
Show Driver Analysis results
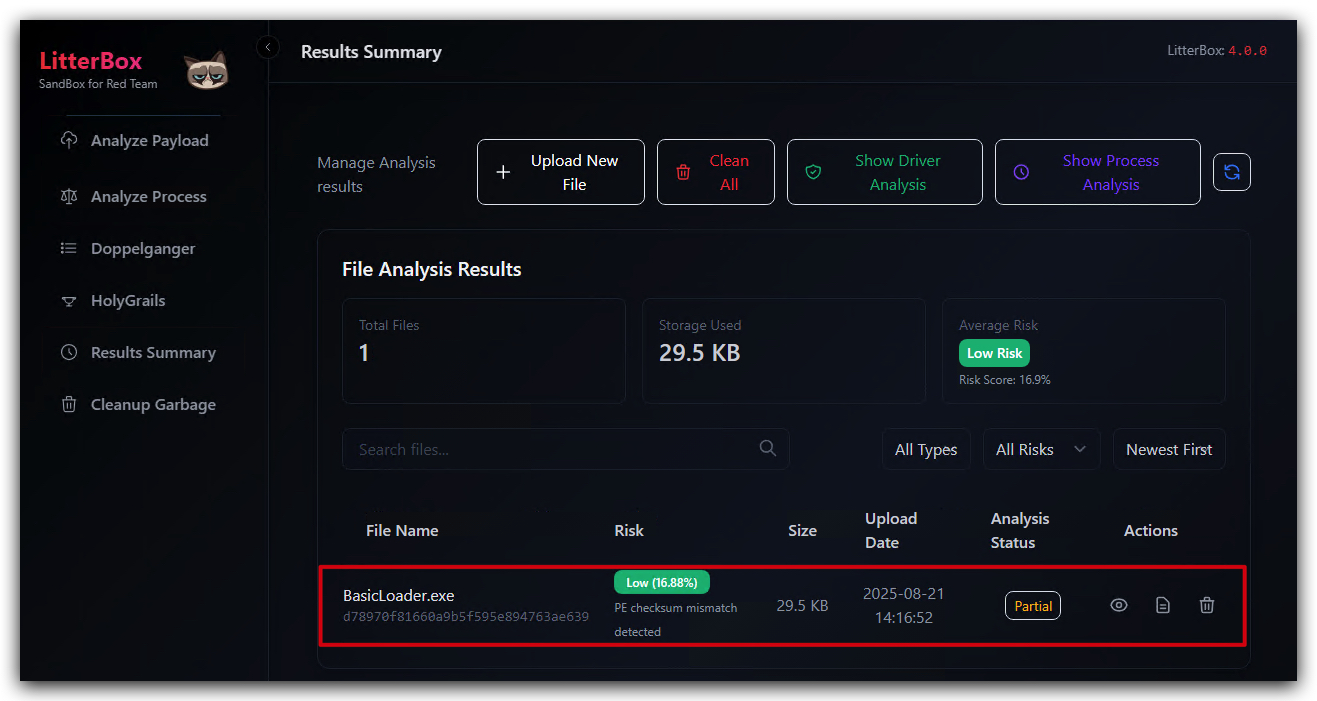[885, 172]
